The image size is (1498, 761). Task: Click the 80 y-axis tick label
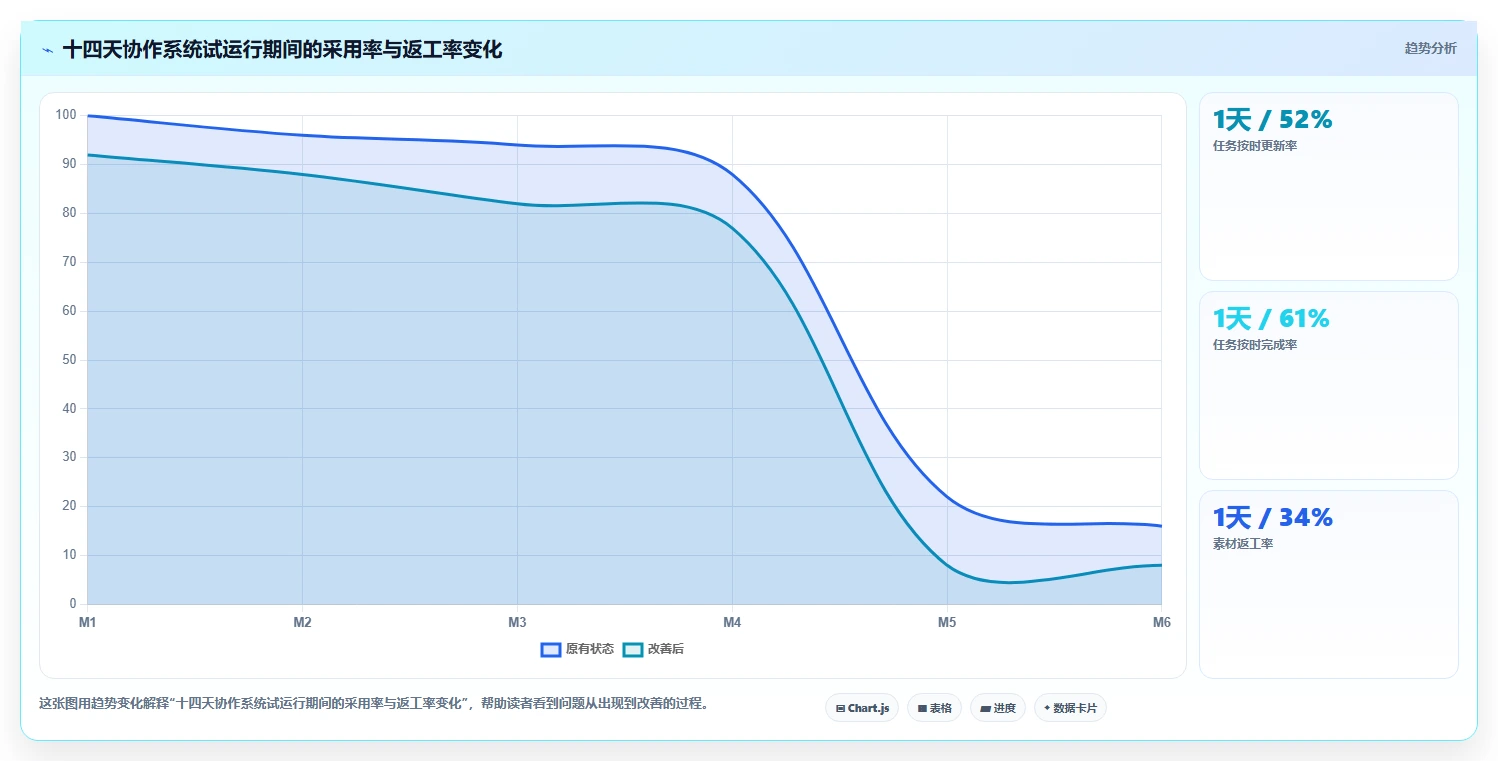tap(69, 213)
